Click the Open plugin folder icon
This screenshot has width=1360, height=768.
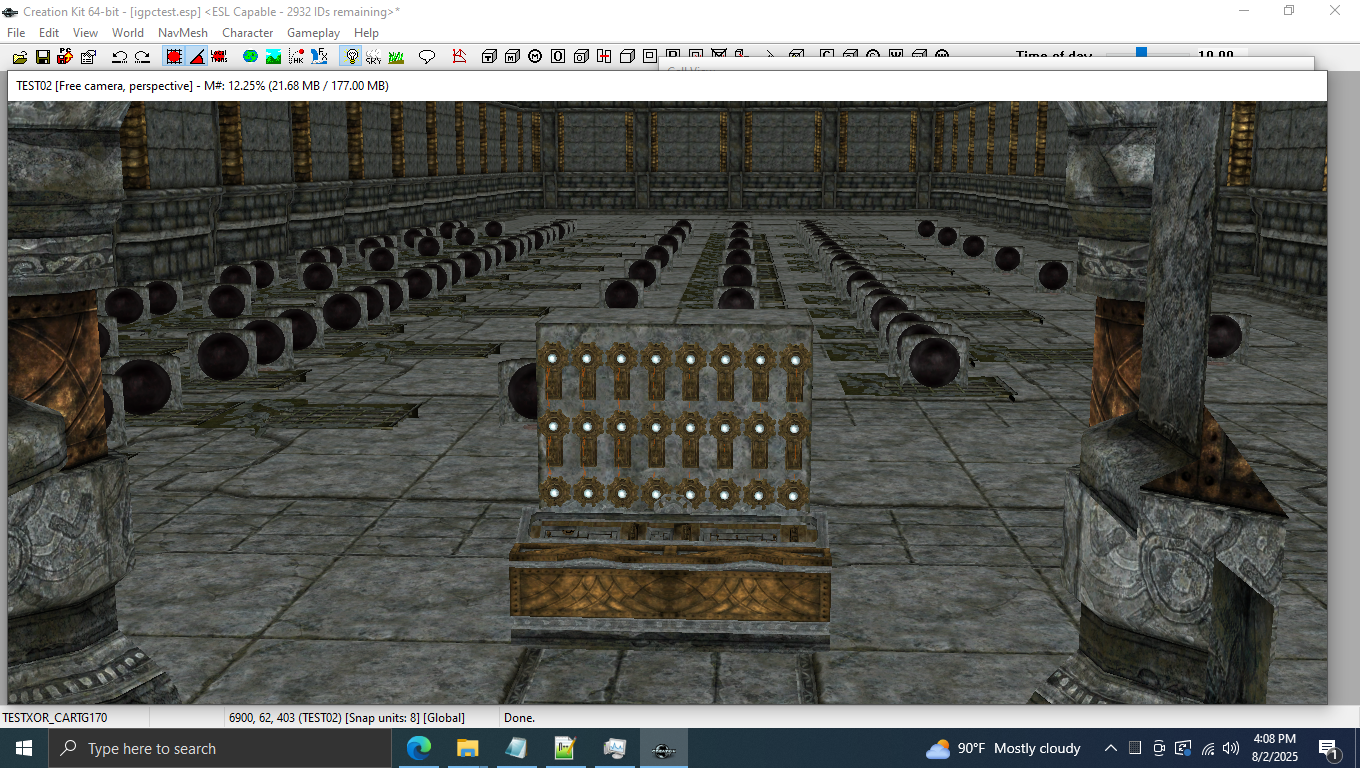pyautogui.click(x=19, y=57)
